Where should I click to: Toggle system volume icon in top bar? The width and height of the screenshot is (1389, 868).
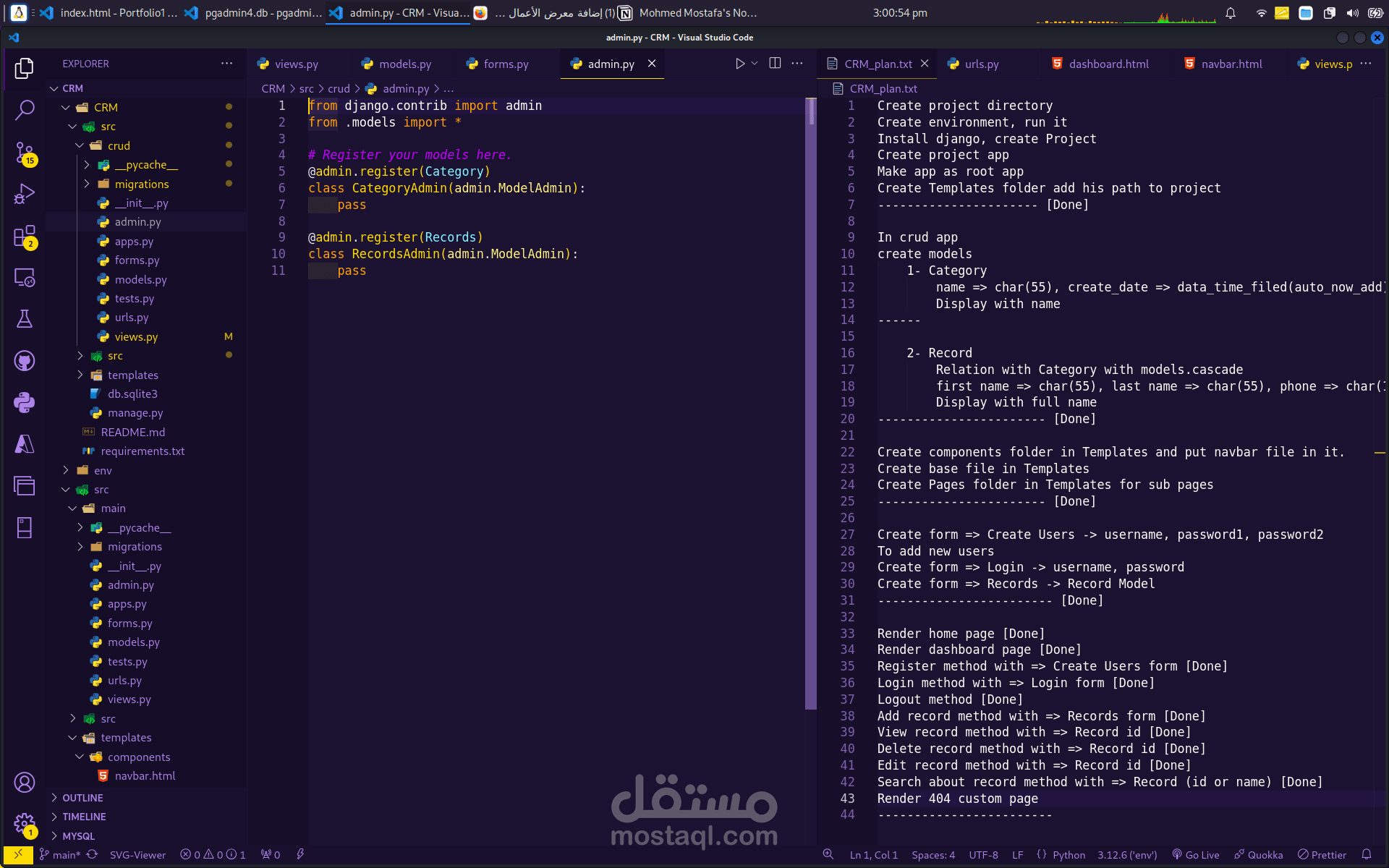(x=1352, y=13)
